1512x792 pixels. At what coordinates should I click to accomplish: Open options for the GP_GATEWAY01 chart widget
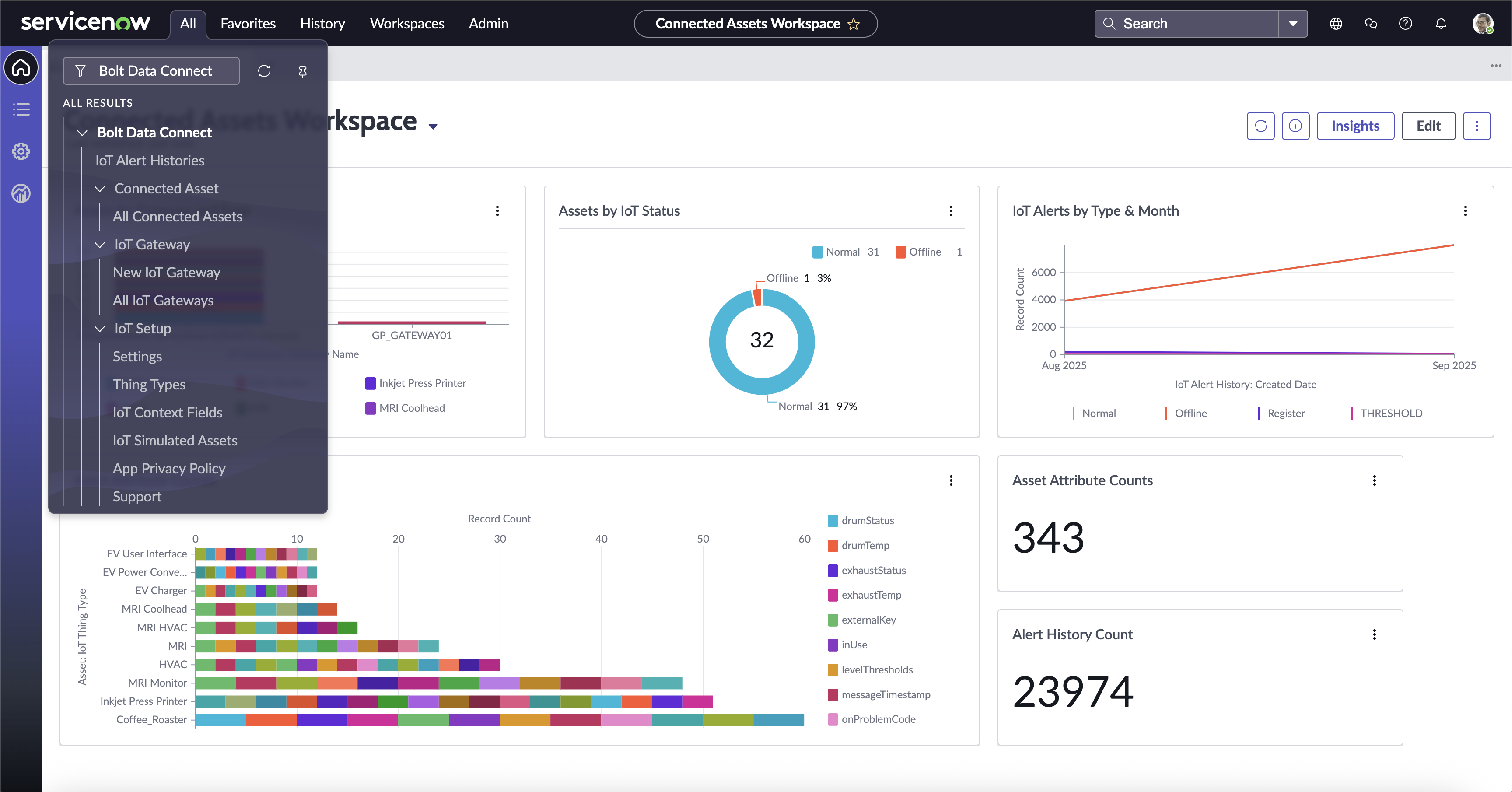pos(497,211)
